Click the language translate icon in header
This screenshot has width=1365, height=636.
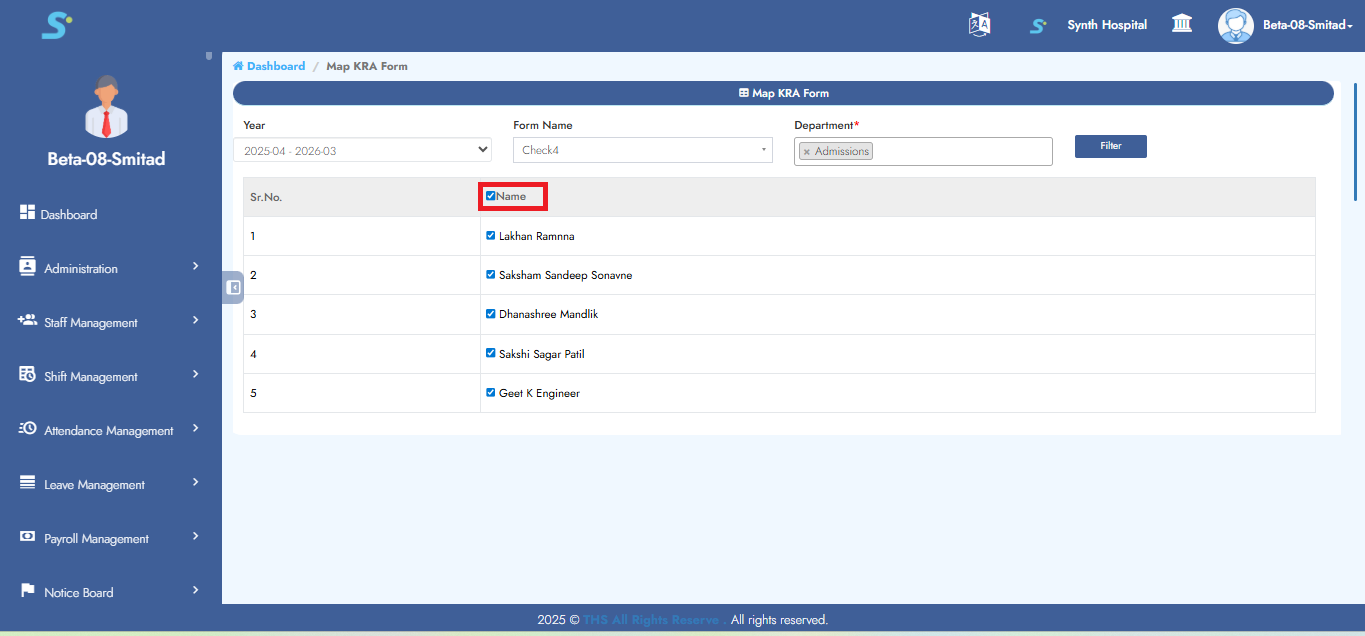point(979,25)
